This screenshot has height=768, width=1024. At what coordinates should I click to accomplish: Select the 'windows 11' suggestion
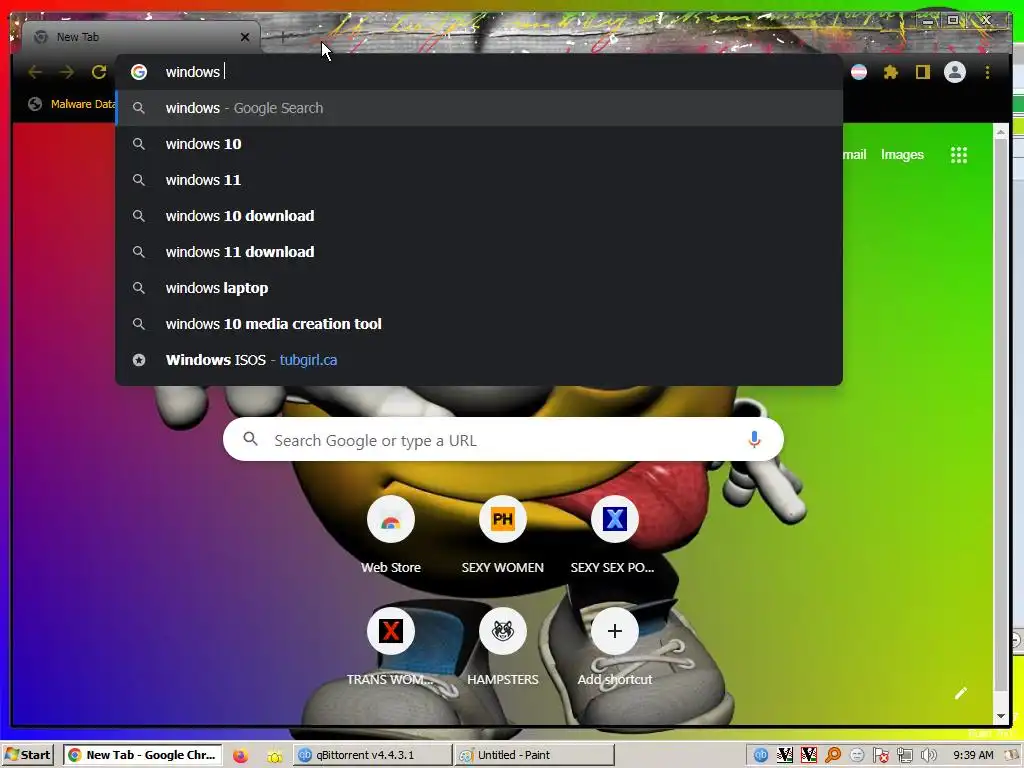[479, 180]
